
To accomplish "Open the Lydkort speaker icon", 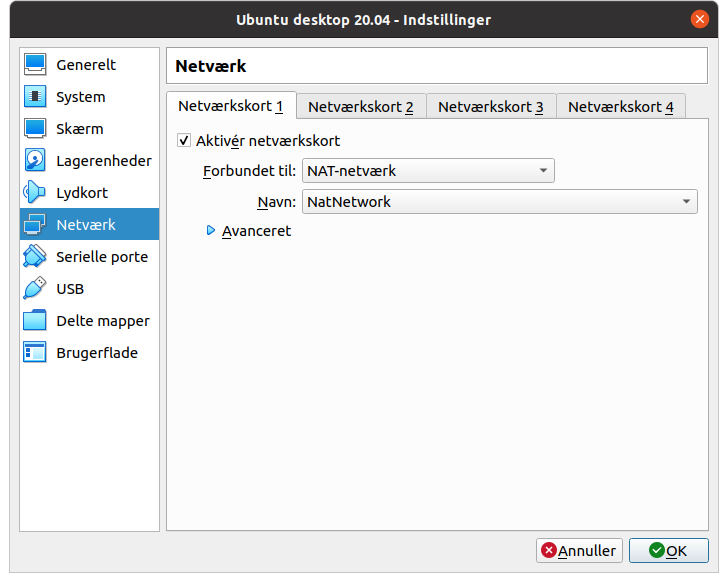I will click(35, 193).
